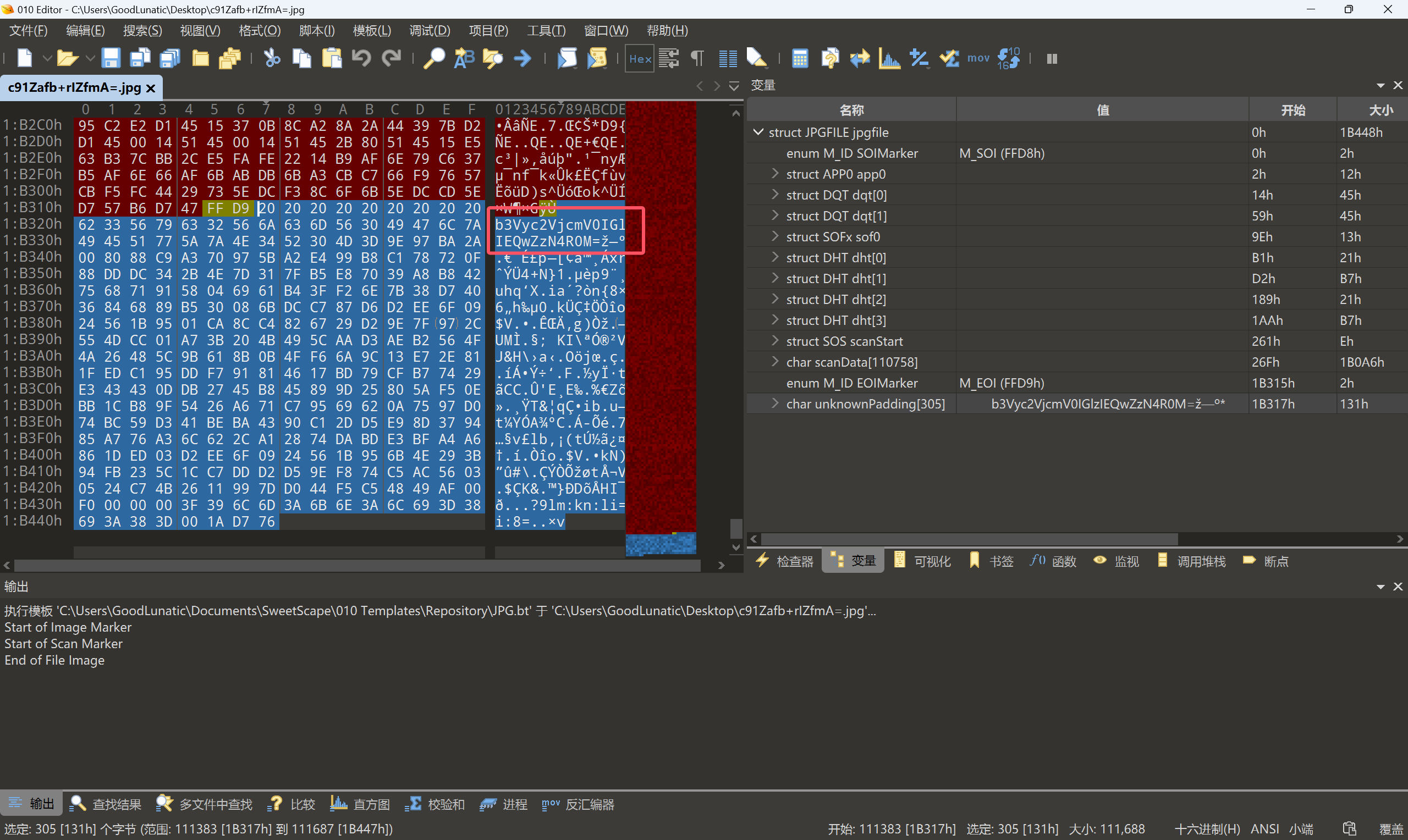Click the Save As icon

140,58
